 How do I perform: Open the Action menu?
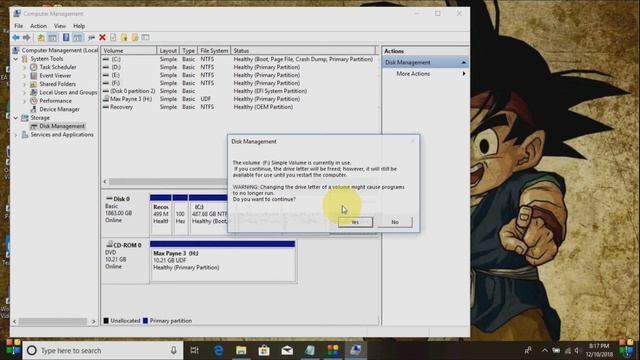click(x=38, y=26)
